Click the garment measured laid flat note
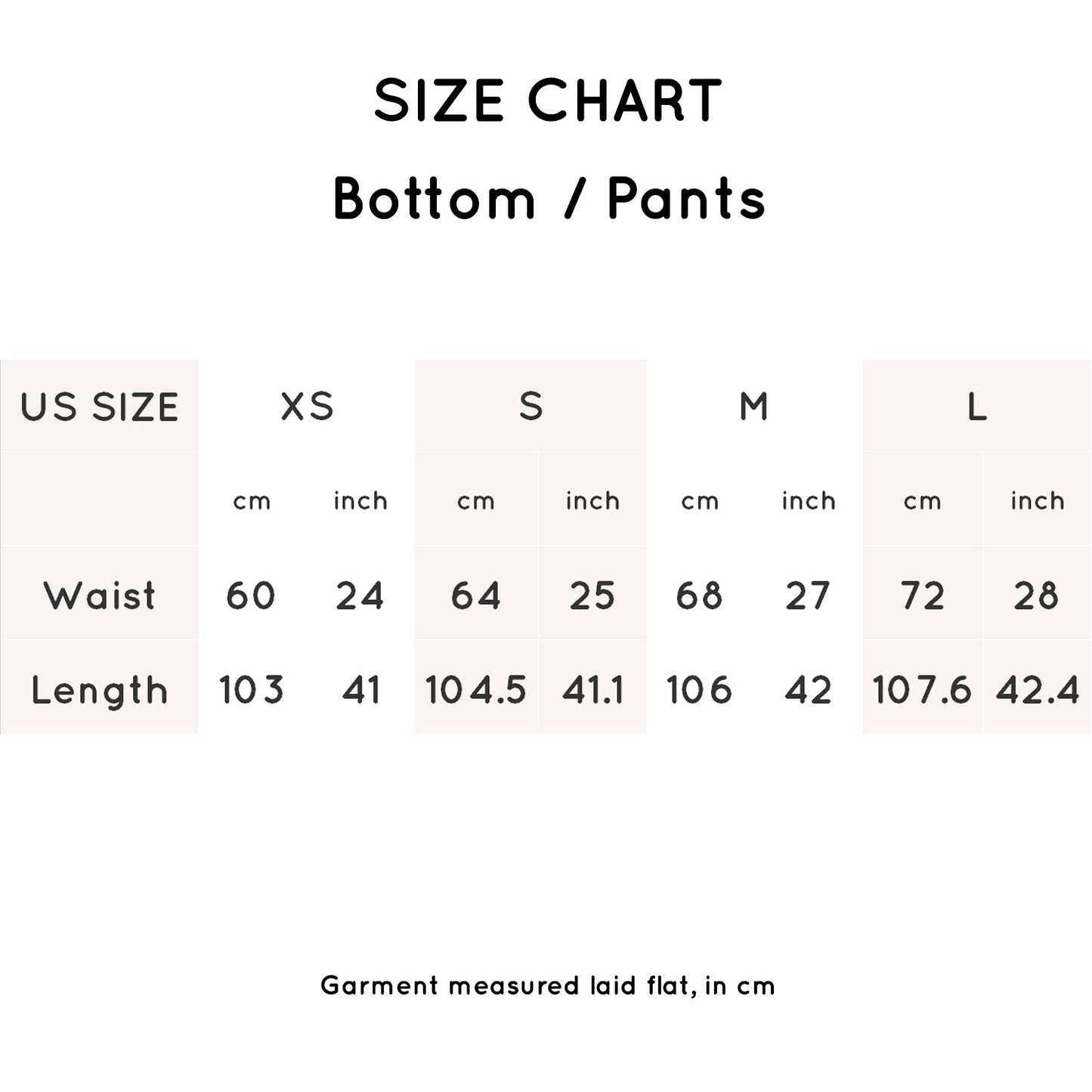This screenshot has height=1092, width=1092. (x=548, y=985)
